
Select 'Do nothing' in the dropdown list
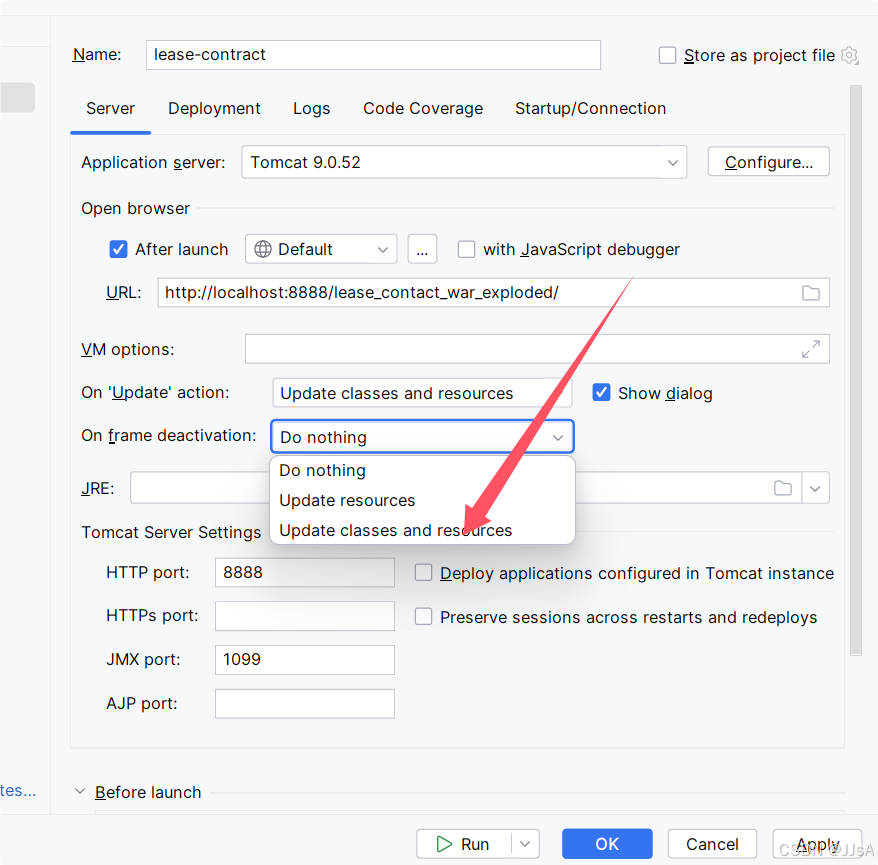tap(422, 470)
